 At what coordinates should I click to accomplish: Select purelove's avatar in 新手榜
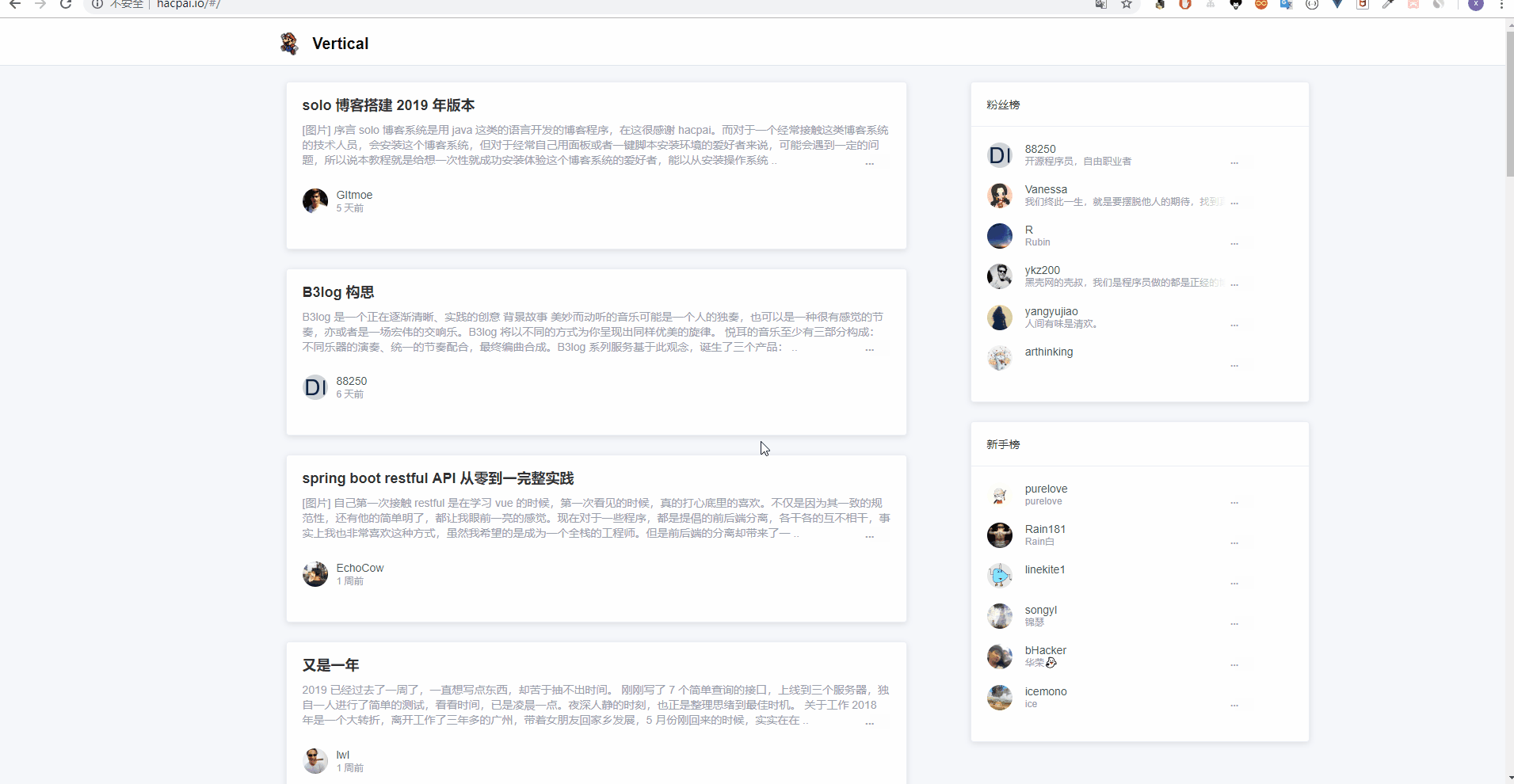coord(1000,495)
